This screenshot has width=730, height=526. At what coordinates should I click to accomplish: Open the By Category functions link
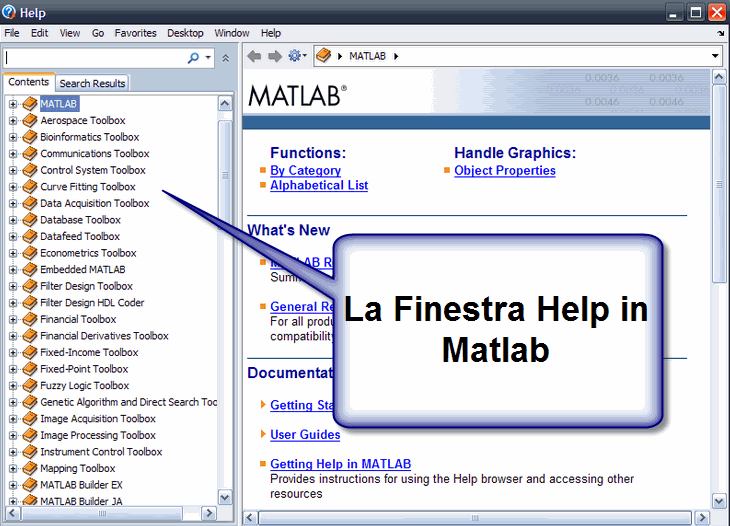[305, 170]
